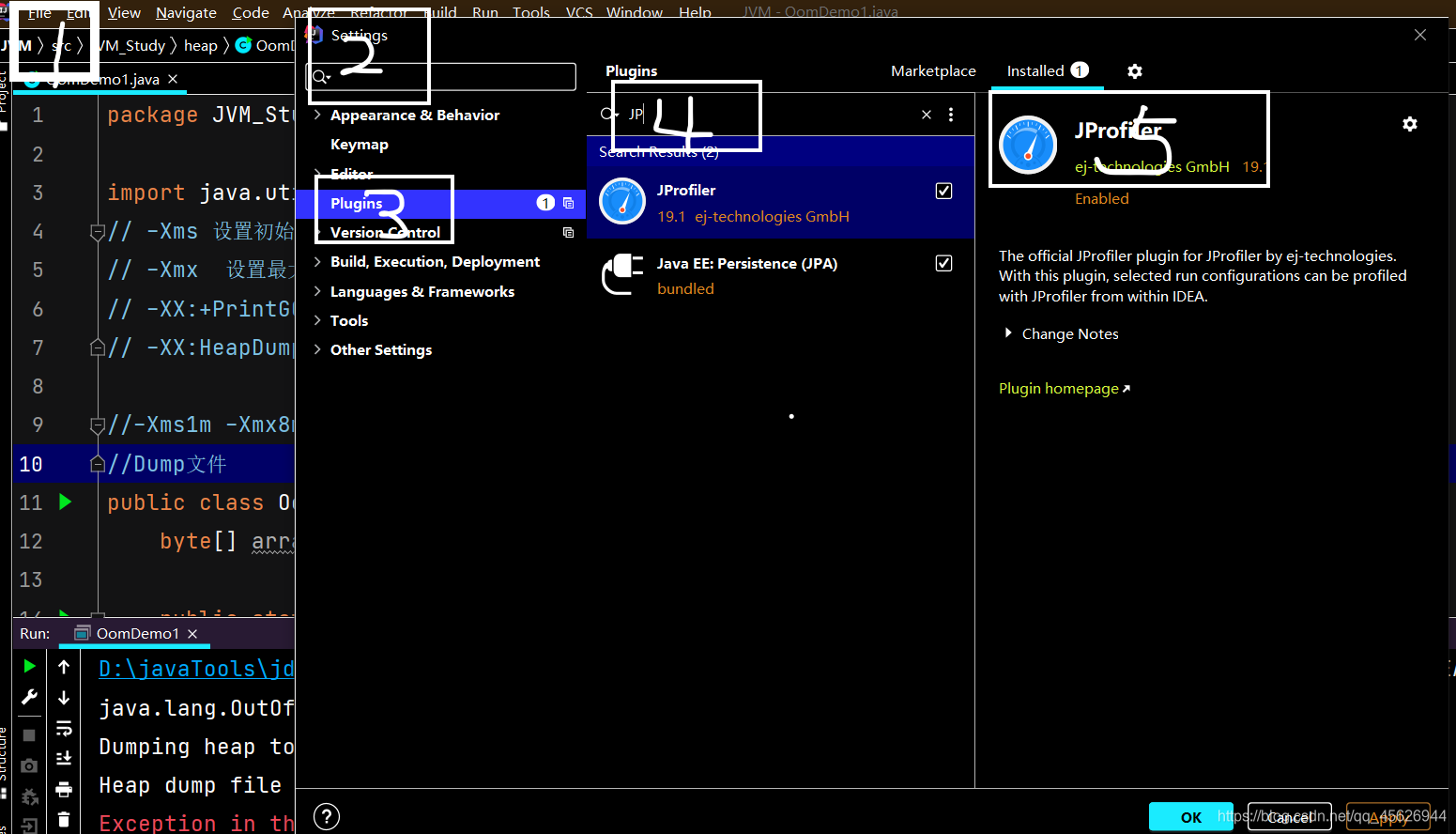This screenshot has height=834, width=1456.
Task: Move down the stack trace
Action: point(64,698)
